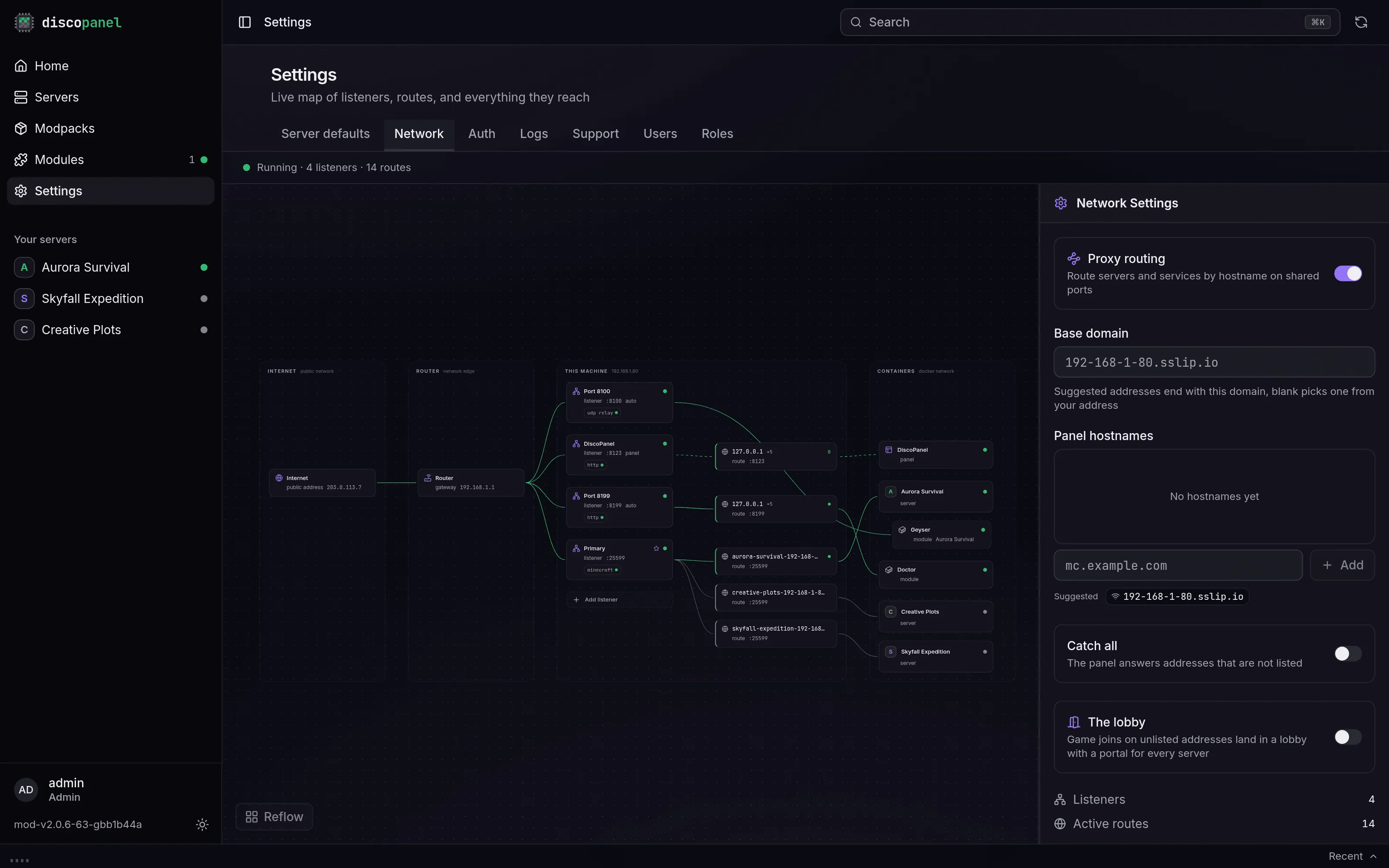Select the Internet node in map

(322, 483)
